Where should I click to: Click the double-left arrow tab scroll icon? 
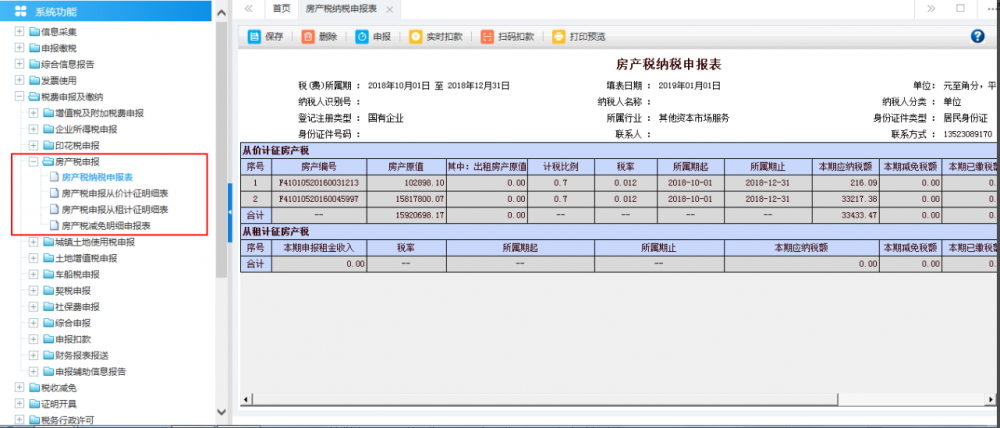point(248,8)
